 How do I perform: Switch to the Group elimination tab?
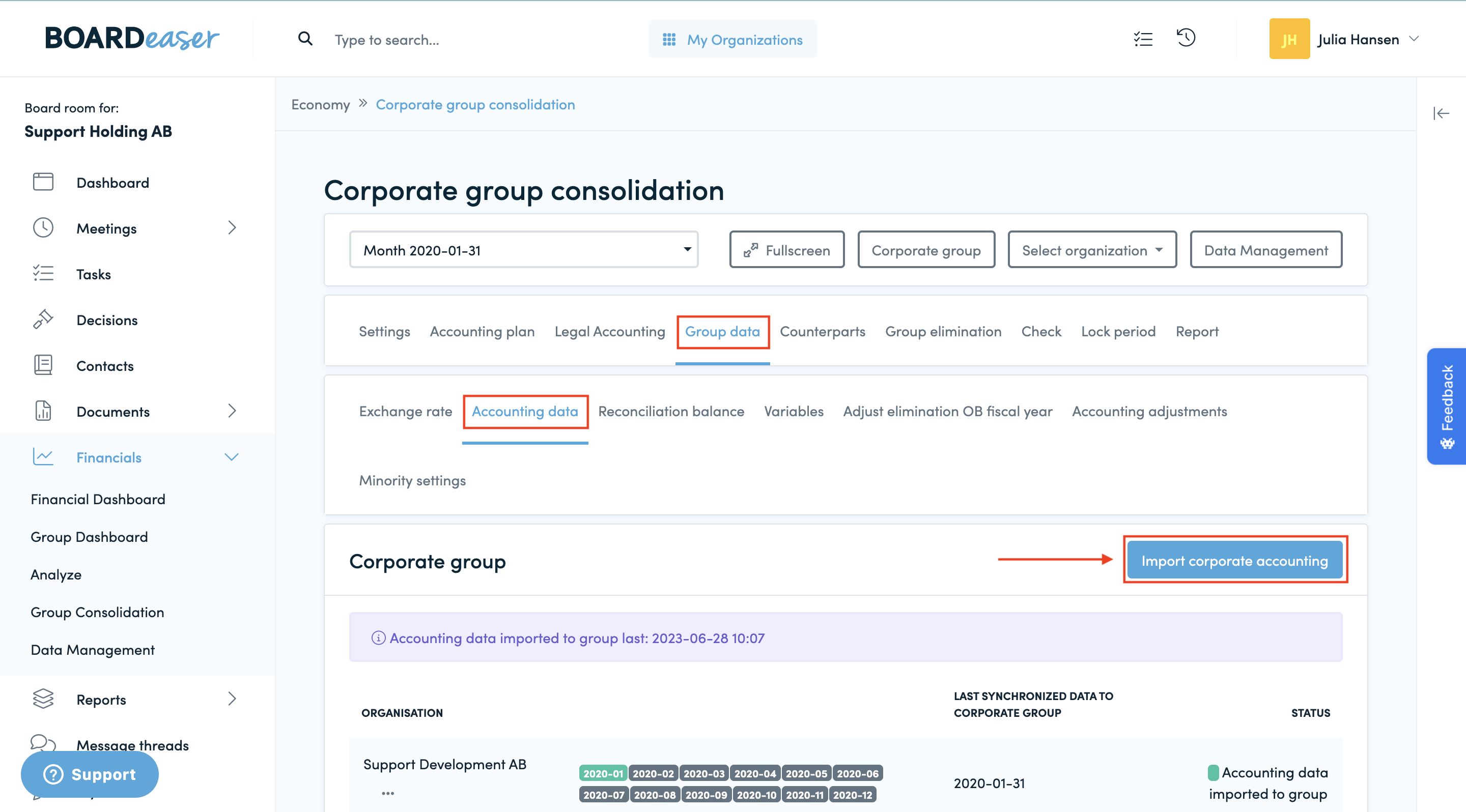tap(943, 332)
